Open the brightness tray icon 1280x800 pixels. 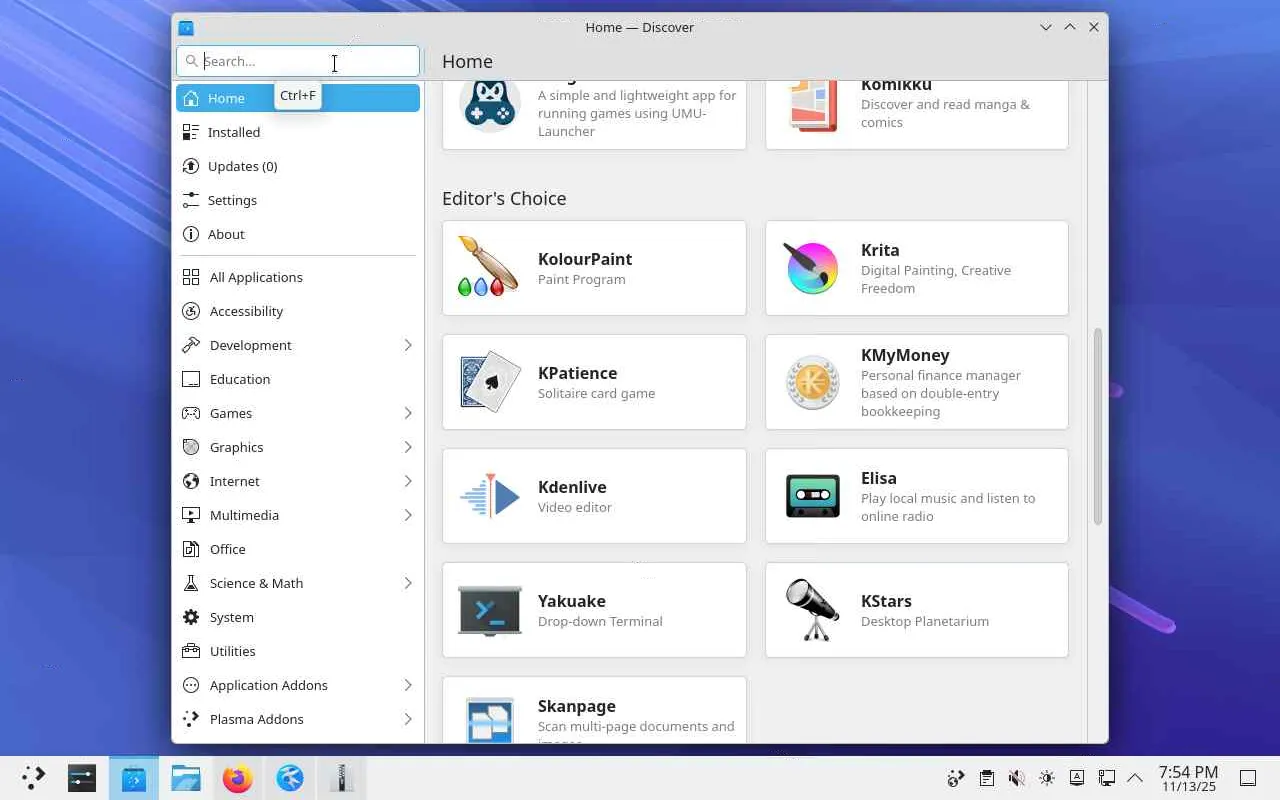point(1047,778)
